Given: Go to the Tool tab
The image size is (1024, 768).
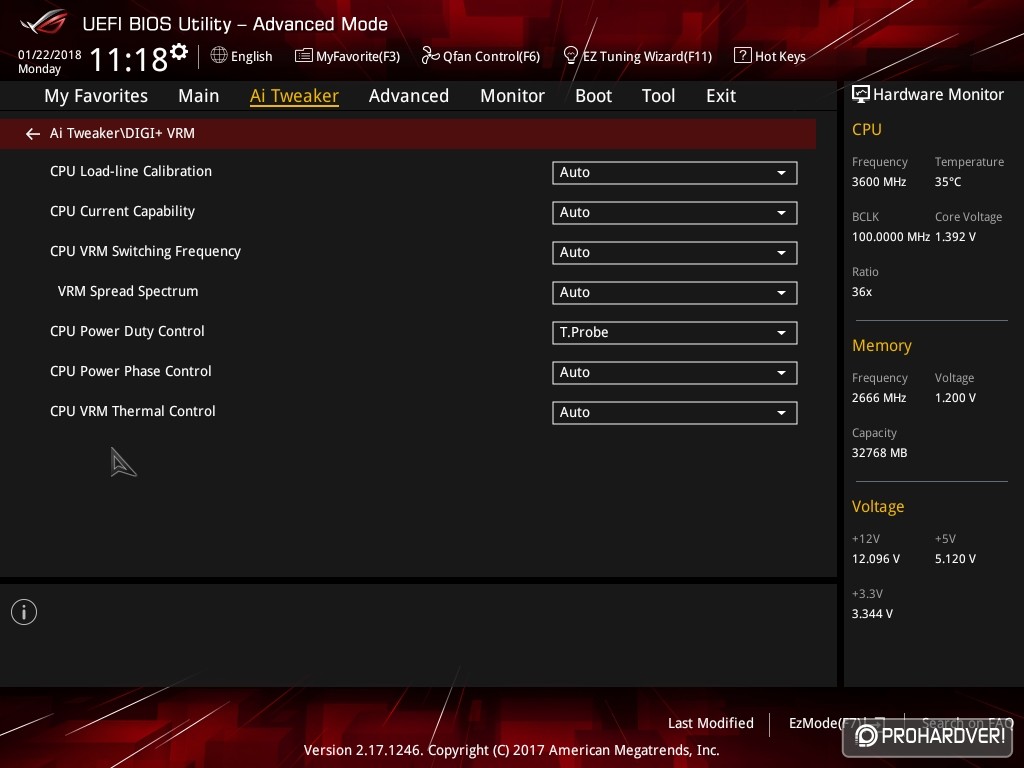Looking at the screenshot, I should click(x=658, y=96).
